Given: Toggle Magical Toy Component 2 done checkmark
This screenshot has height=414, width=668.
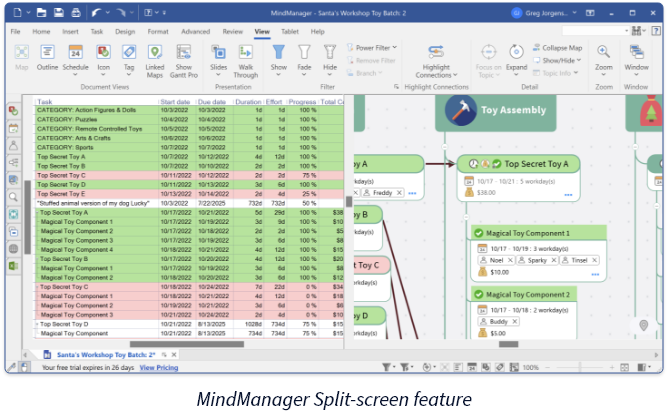Looking at the screenshot, I should (x=478, y=294).
